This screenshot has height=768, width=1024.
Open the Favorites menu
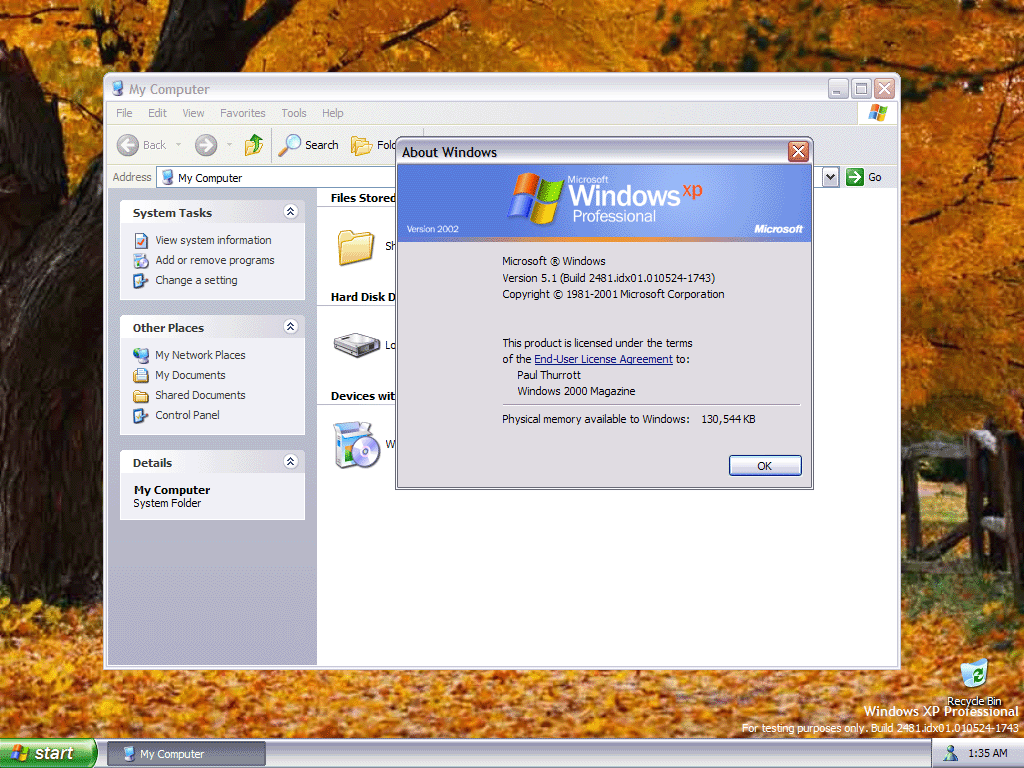[x=243, y=113]
